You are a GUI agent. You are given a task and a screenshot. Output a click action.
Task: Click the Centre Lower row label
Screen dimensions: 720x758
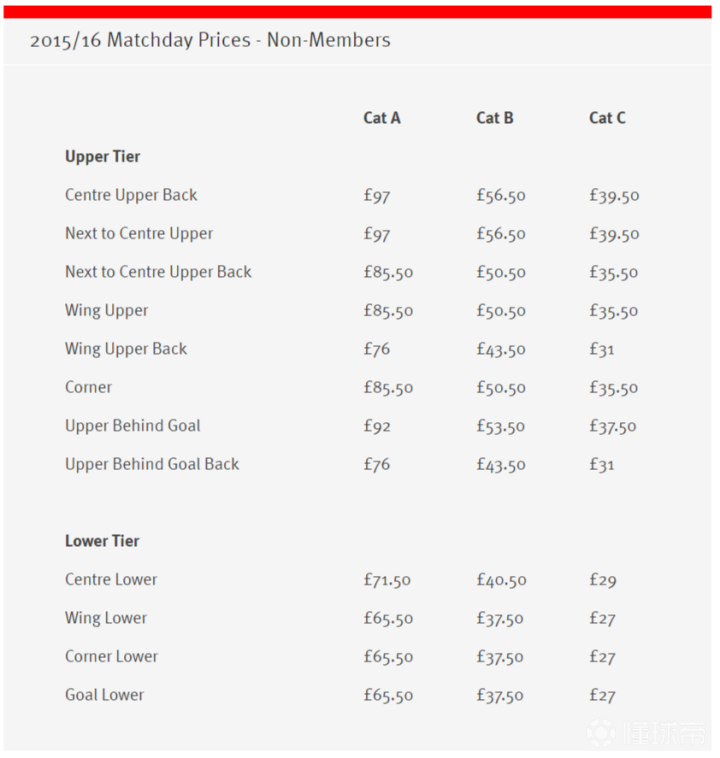point(111,580)
